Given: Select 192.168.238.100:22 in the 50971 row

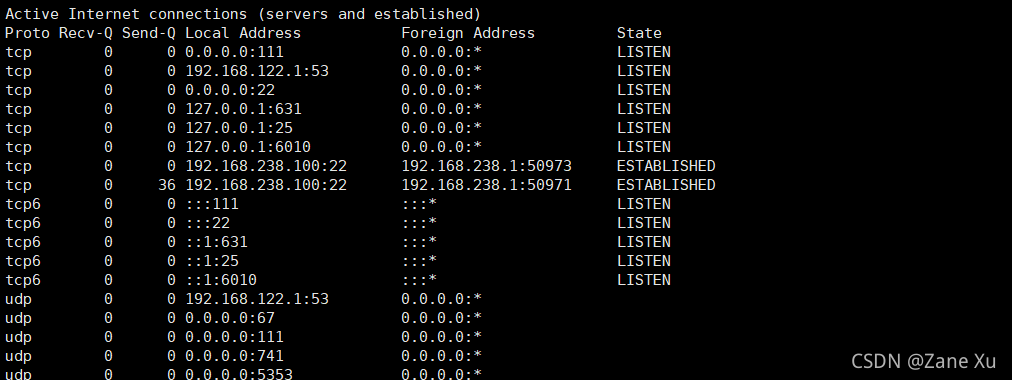Looking at the screenshot, I should 266,185.
